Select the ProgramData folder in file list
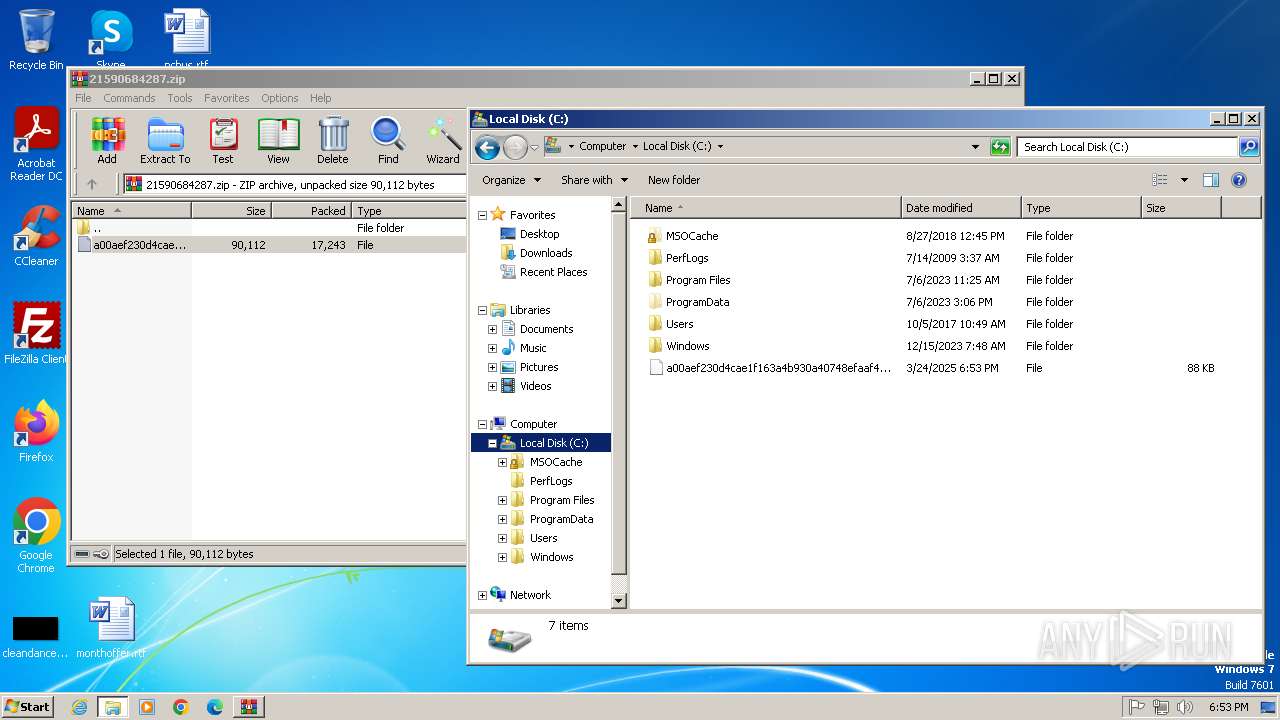 [x=697, y=302]
